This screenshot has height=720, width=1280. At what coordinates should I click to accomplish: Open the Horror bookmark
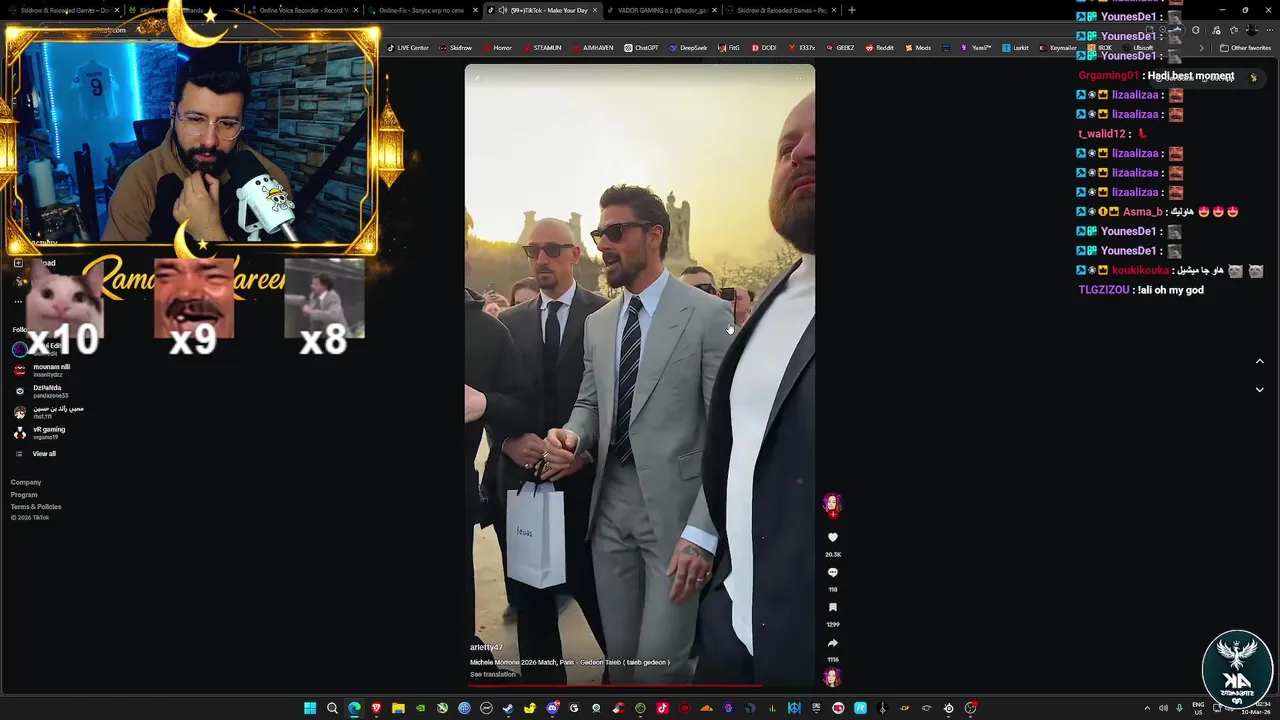point(497,48)
